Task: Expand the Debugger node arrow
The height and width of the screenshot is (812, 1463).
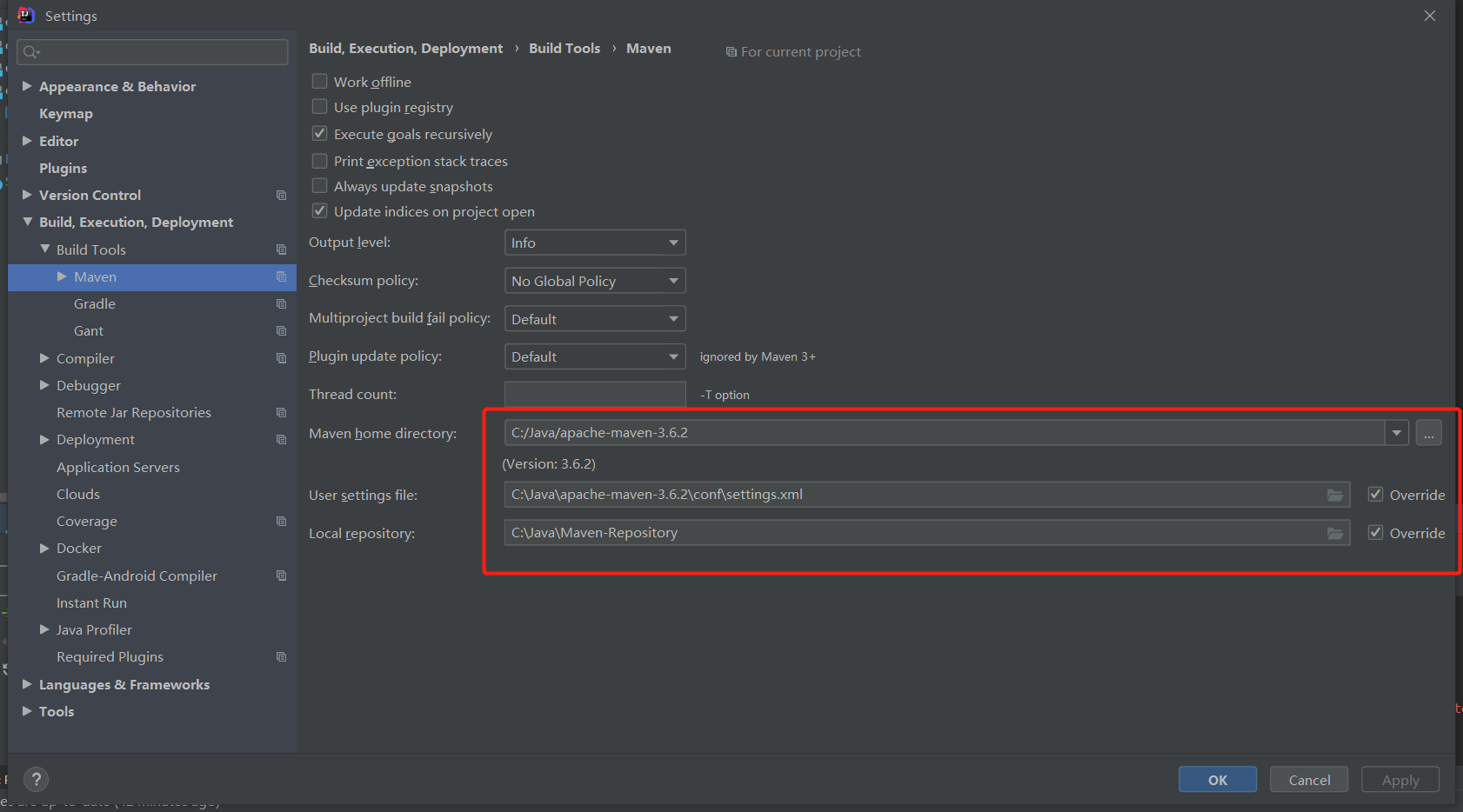Action: click(44, 384)
